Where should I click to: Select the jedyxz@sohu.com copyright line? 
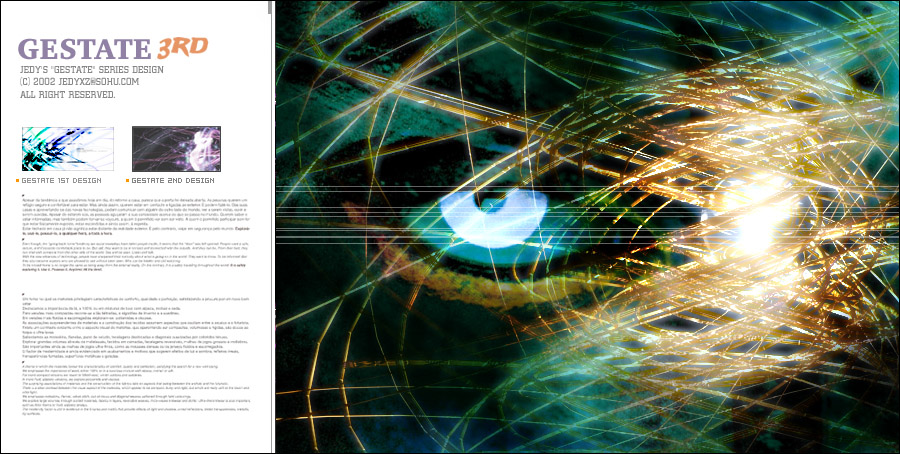coord(80,82)
